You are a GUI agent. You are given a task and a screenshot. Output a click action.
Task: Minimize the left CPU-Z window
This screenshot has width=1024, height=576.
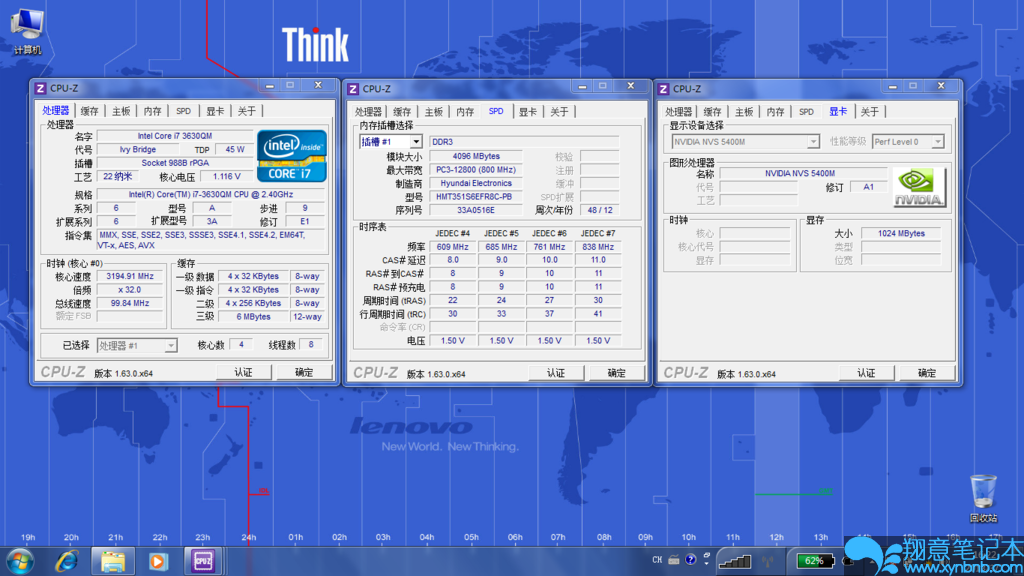click(270, 86)
